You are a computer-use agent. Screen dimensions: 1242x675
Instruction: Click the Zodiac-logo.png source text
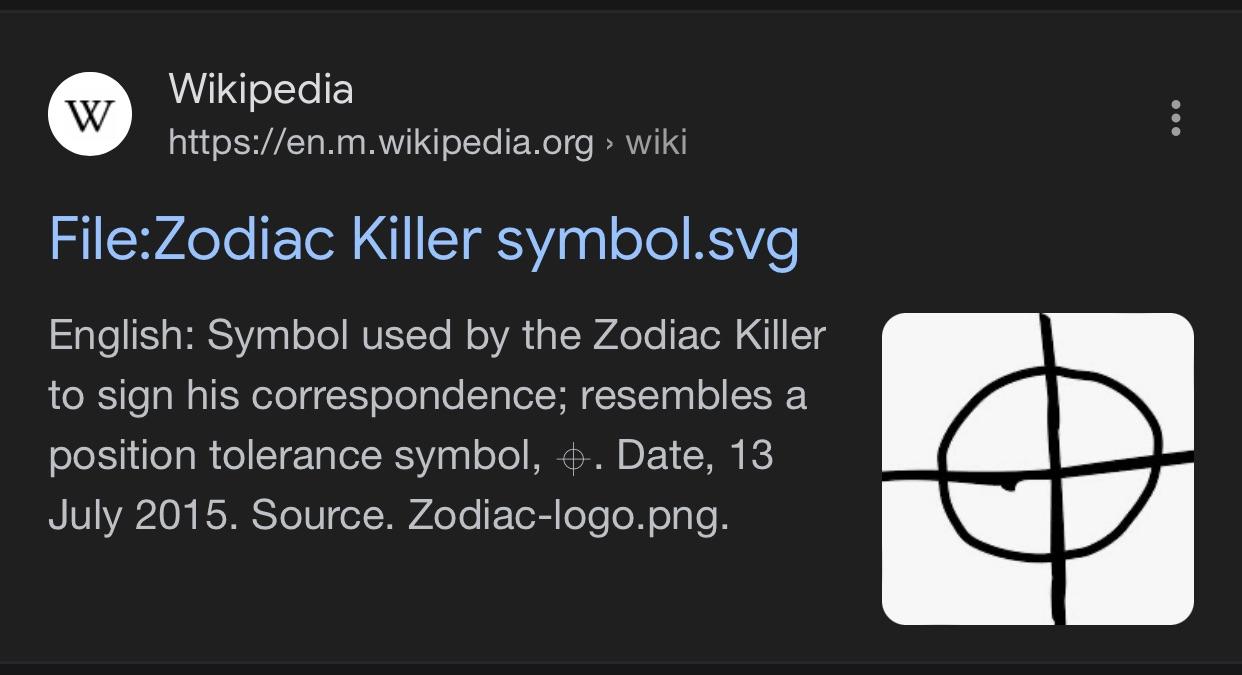(568, 516)
